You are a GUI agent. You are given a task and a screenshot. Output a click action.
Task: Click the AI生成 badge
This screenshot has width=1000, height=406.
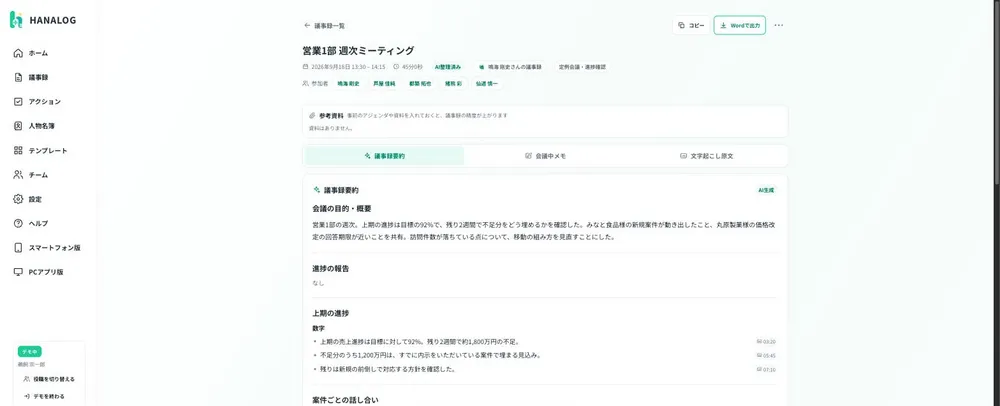[x=766, y=190]
